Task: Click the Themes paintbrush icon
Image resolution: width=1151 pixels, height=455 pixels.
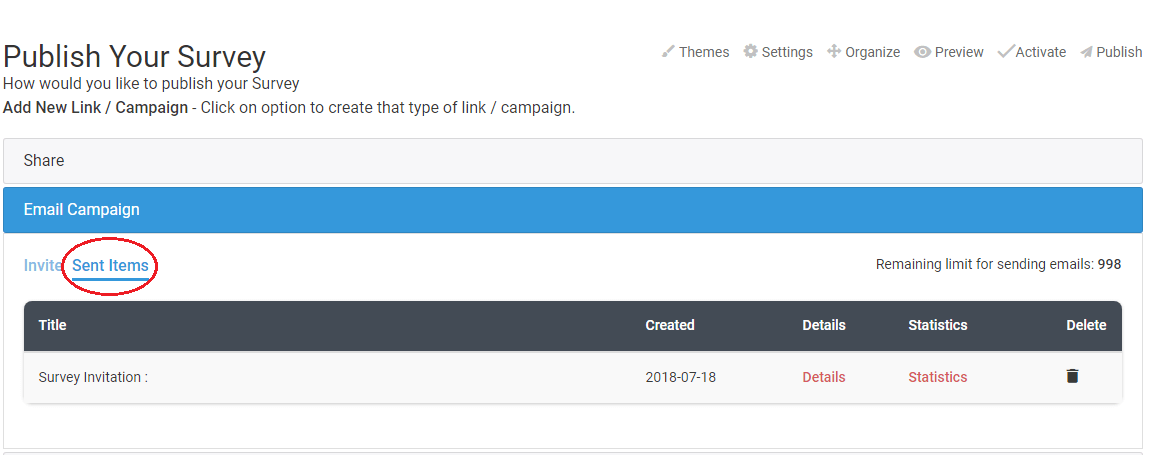Action: pyautogui.click(x=668, y=52)
